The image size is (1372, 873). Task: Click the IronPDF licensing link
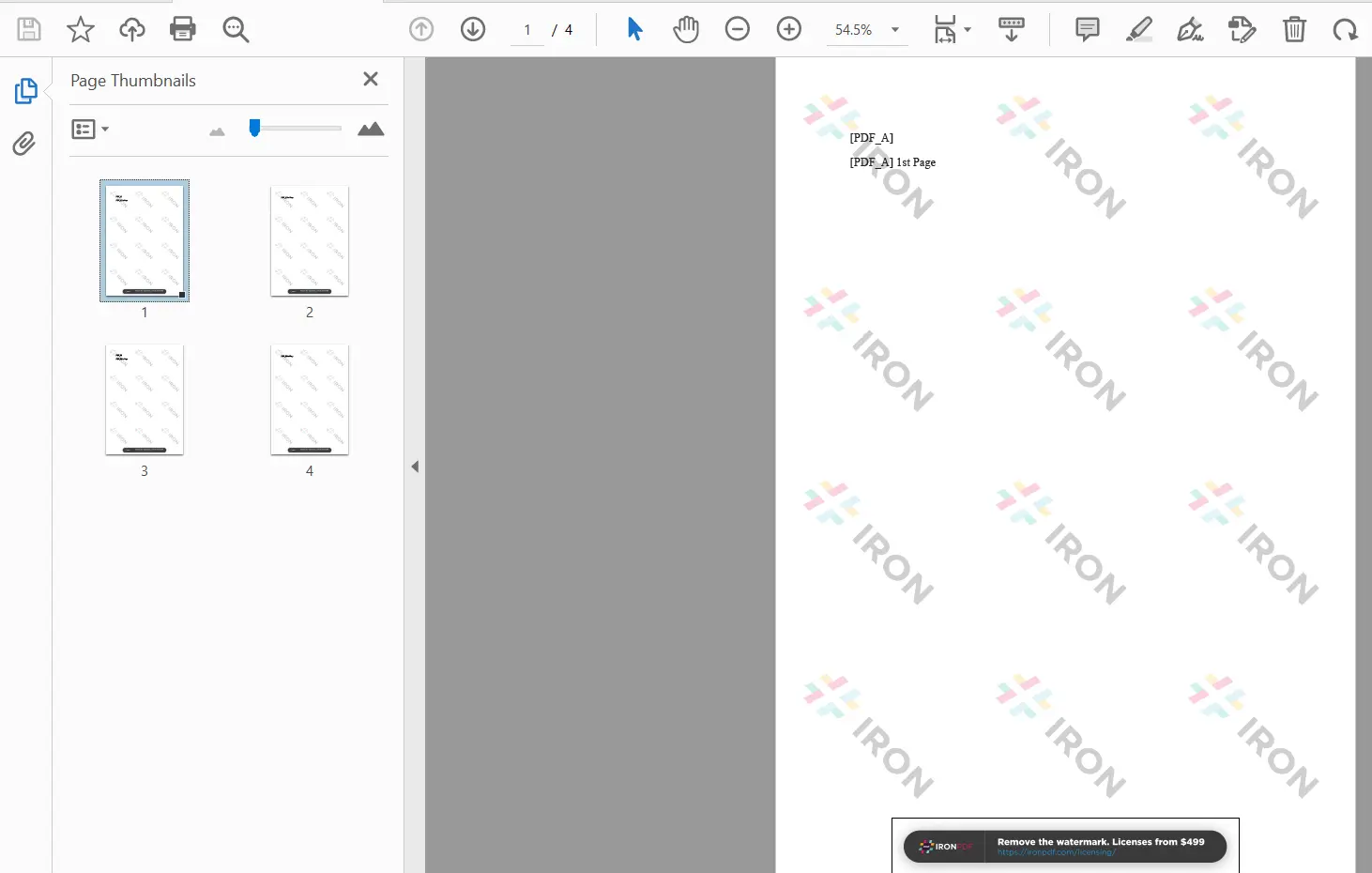point(1056,852)
